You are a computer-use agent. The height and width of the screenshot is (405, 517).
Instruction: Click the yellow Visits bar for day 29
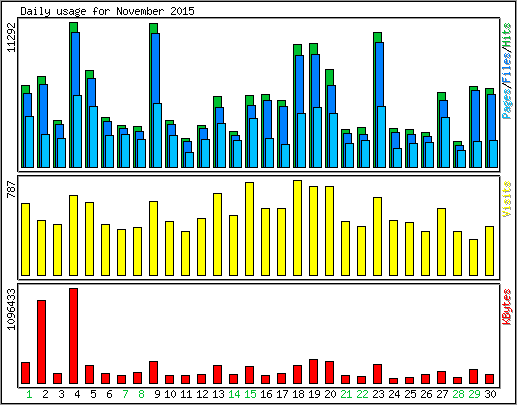(473, 257)
